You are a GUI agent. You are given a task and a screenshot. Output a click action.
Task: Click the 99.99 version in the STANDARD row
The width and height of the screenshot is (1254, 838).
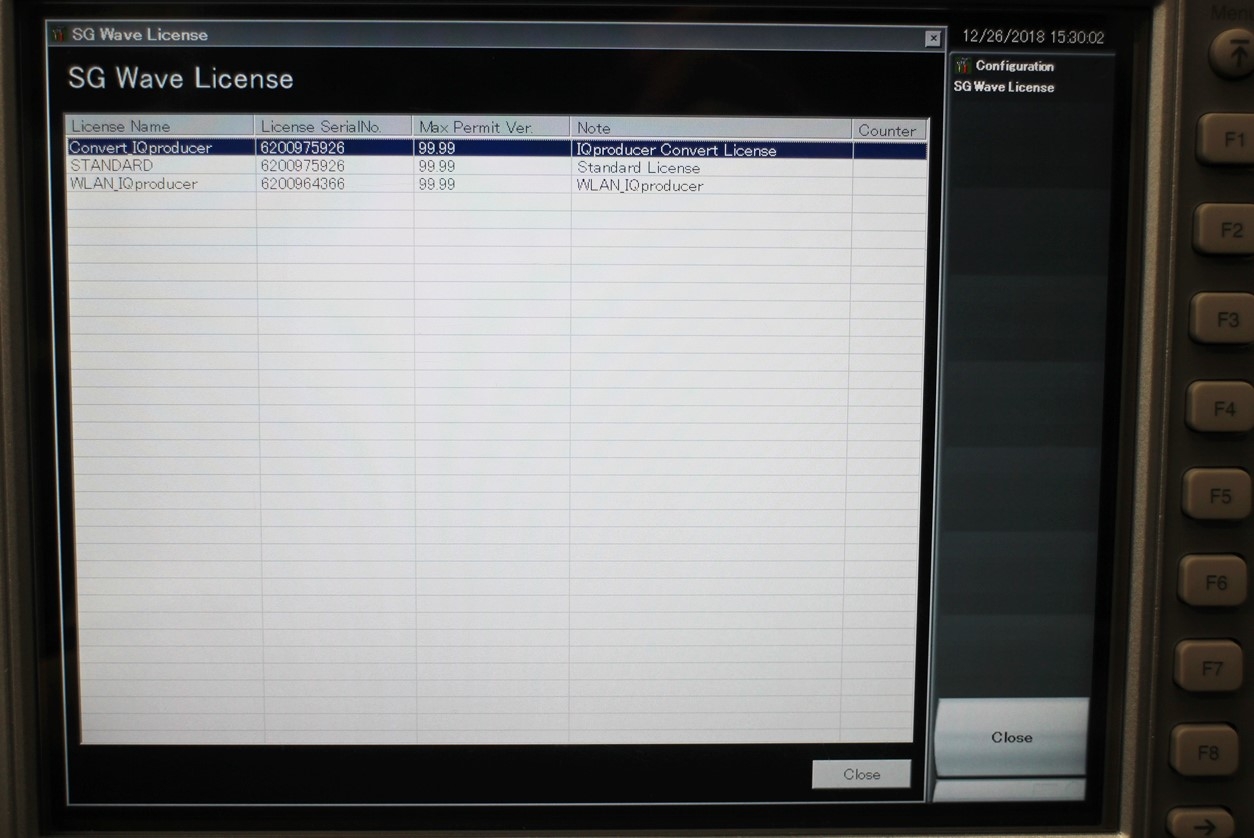click(437, 166)
